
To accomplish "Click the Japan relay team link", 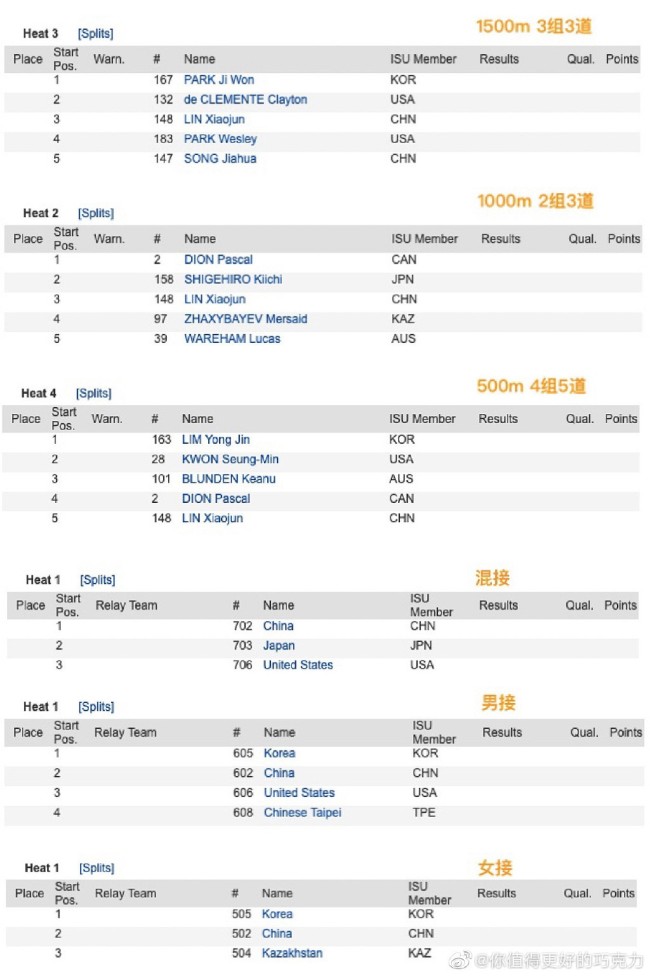I will (x=279, y=646).
